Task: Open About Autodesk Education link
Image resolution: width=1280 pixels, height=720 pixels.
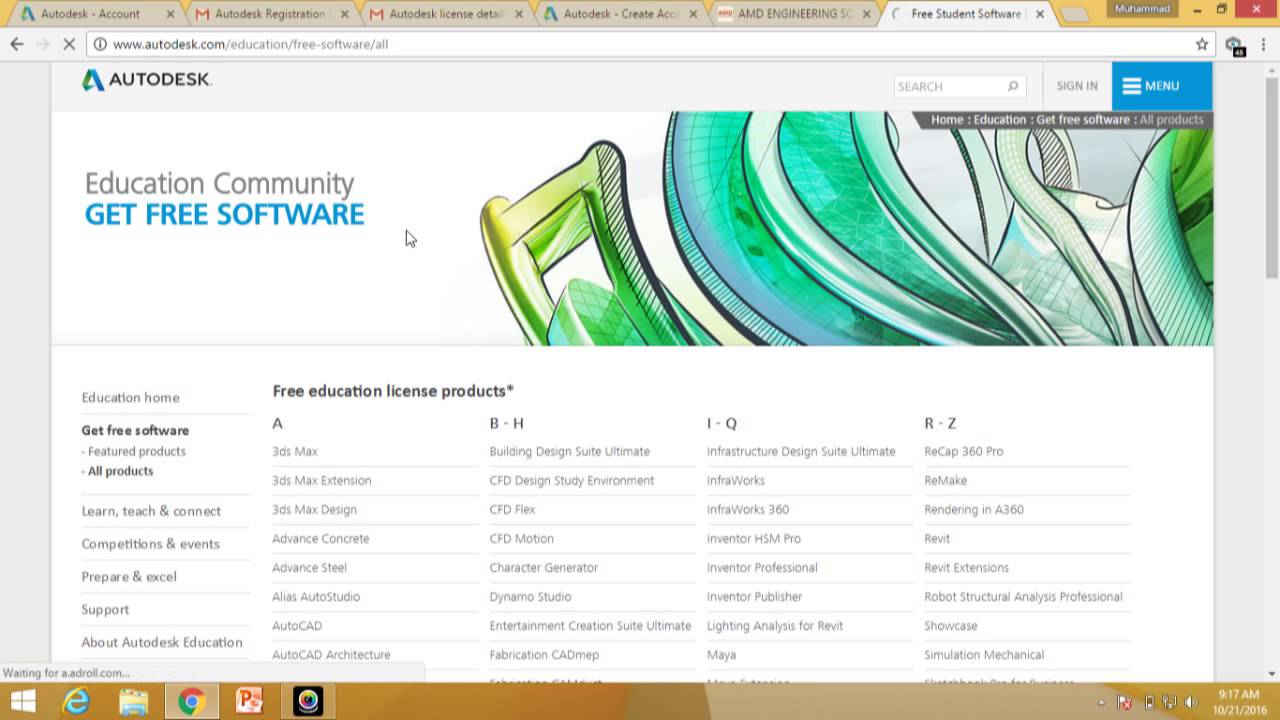Action: click(x=162, y=643)
